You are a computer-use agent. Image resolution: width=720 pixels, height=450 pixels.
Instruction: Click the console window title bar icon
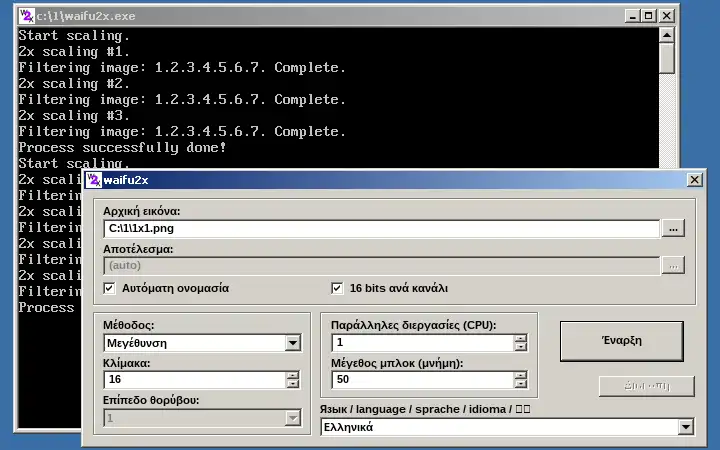coord(26,16)
